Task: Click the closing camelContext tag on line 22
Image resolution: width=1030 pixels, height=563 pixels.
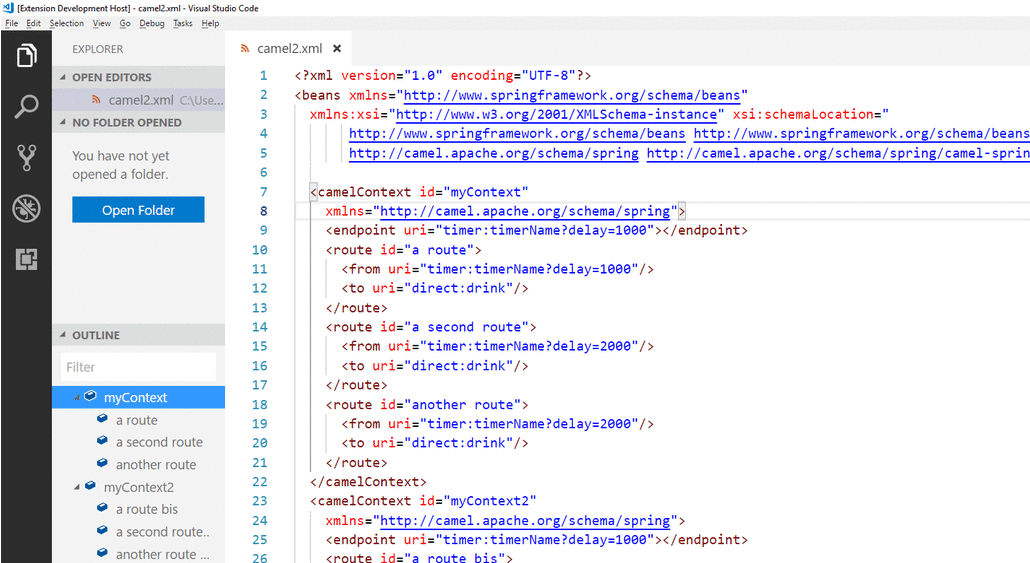Action: (x=369, y=482)
